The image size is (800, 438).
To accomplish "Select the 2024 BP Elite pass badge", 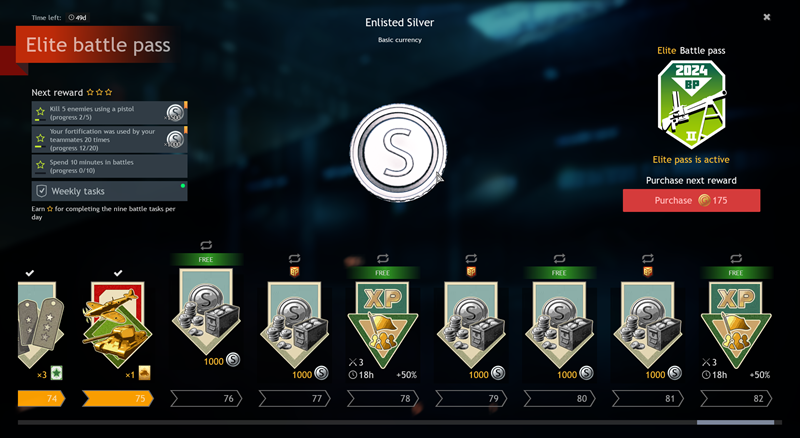I will tap(691, 105).
